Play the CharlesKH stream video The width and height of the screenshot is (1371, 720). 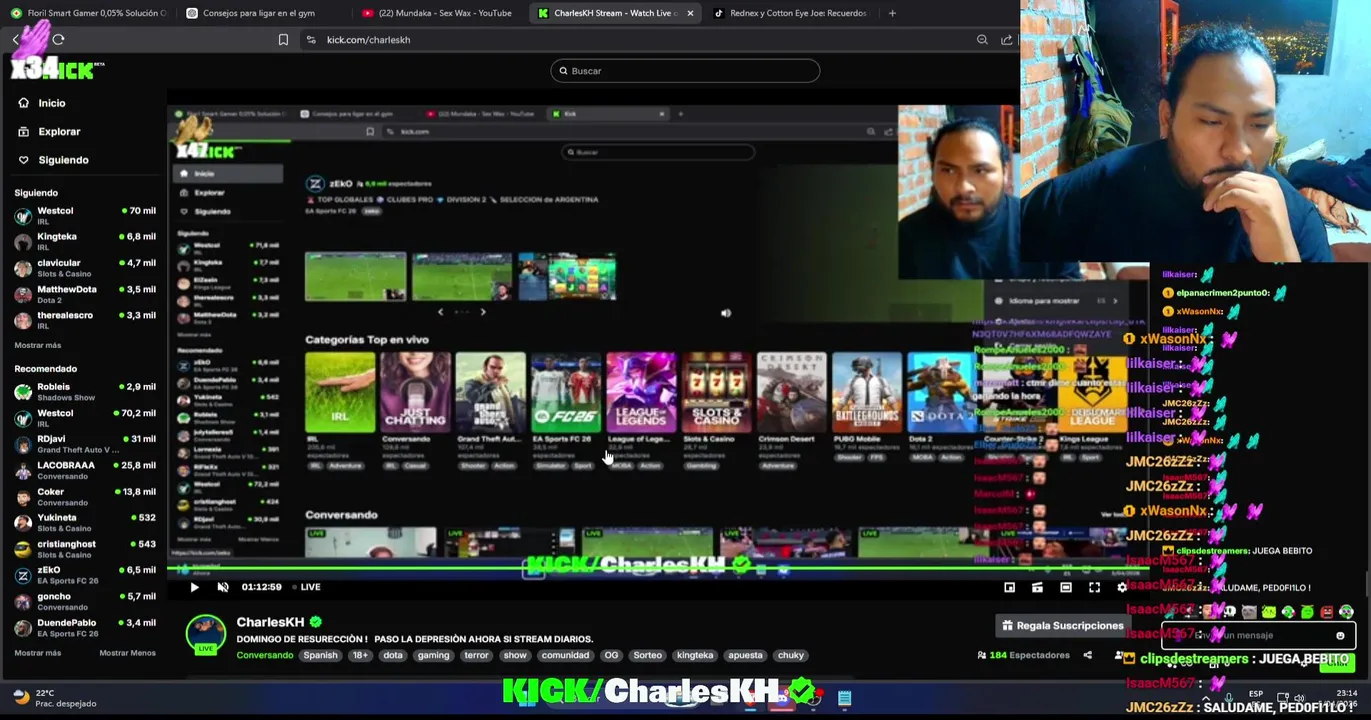coord(194,587)
